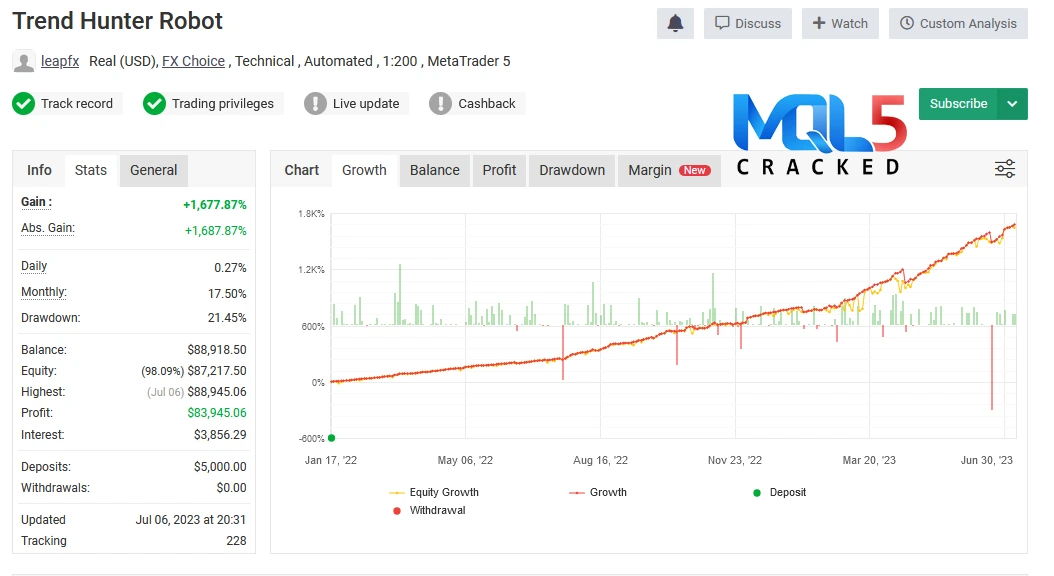Click the Trading privileges green checkmark icon

click(154, 104)
